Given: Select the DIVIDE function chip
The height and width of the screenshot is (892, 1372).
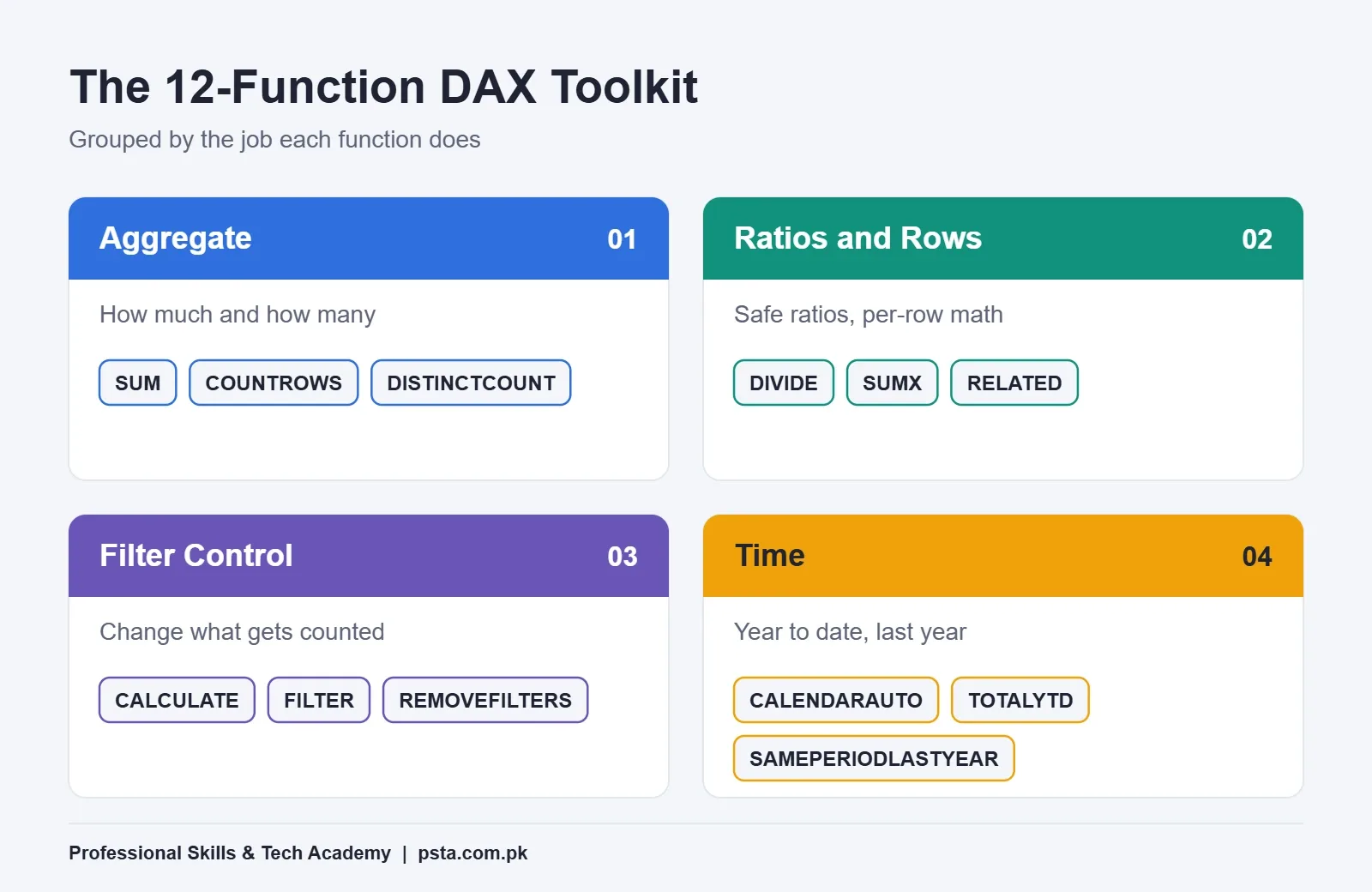Looking at the screenshot, I should 784,383.
